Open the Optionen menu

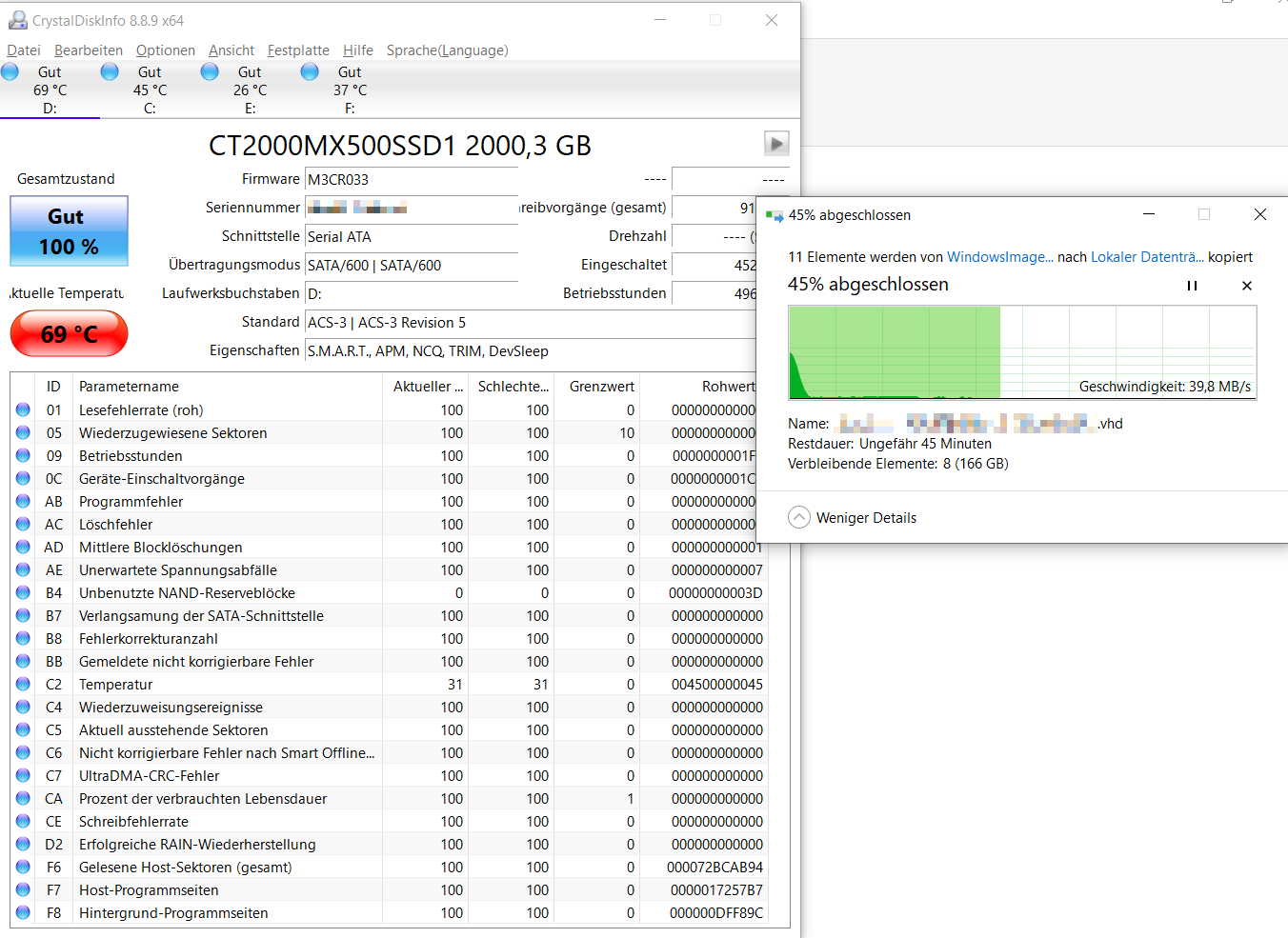click(x=166, y=50)
